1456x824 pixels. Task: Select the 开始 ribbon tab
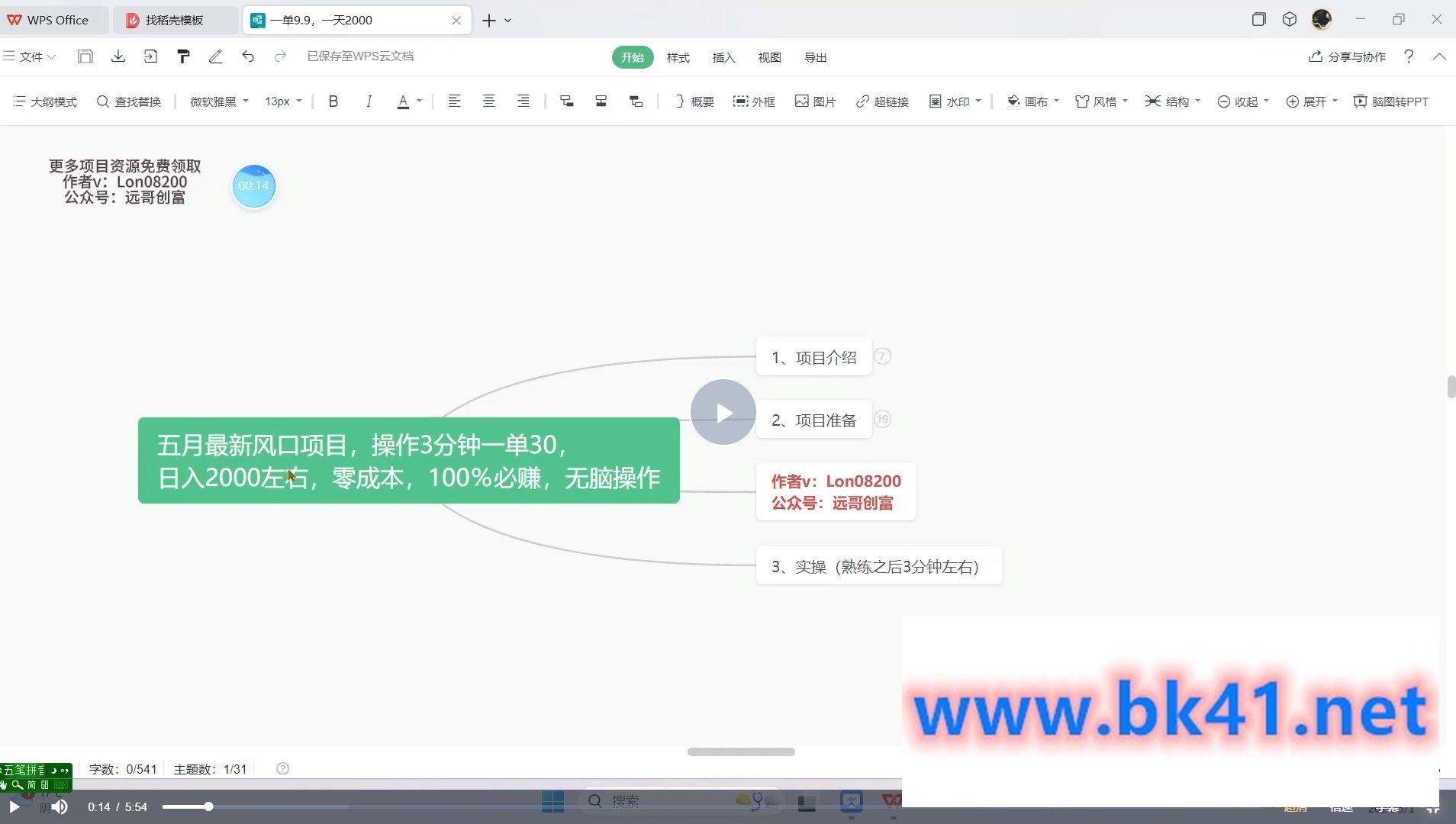[x=632, y=57]
